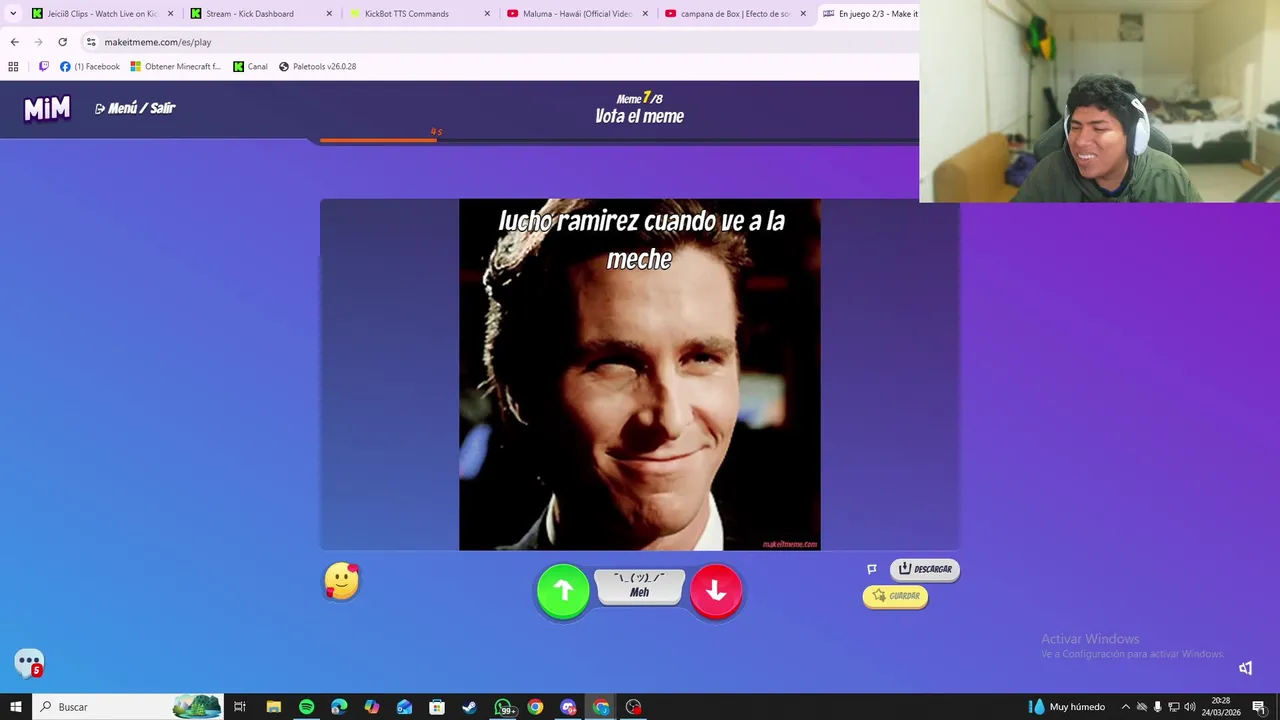Close the KickBot TTS Commands tab

[x=487, y=14]
